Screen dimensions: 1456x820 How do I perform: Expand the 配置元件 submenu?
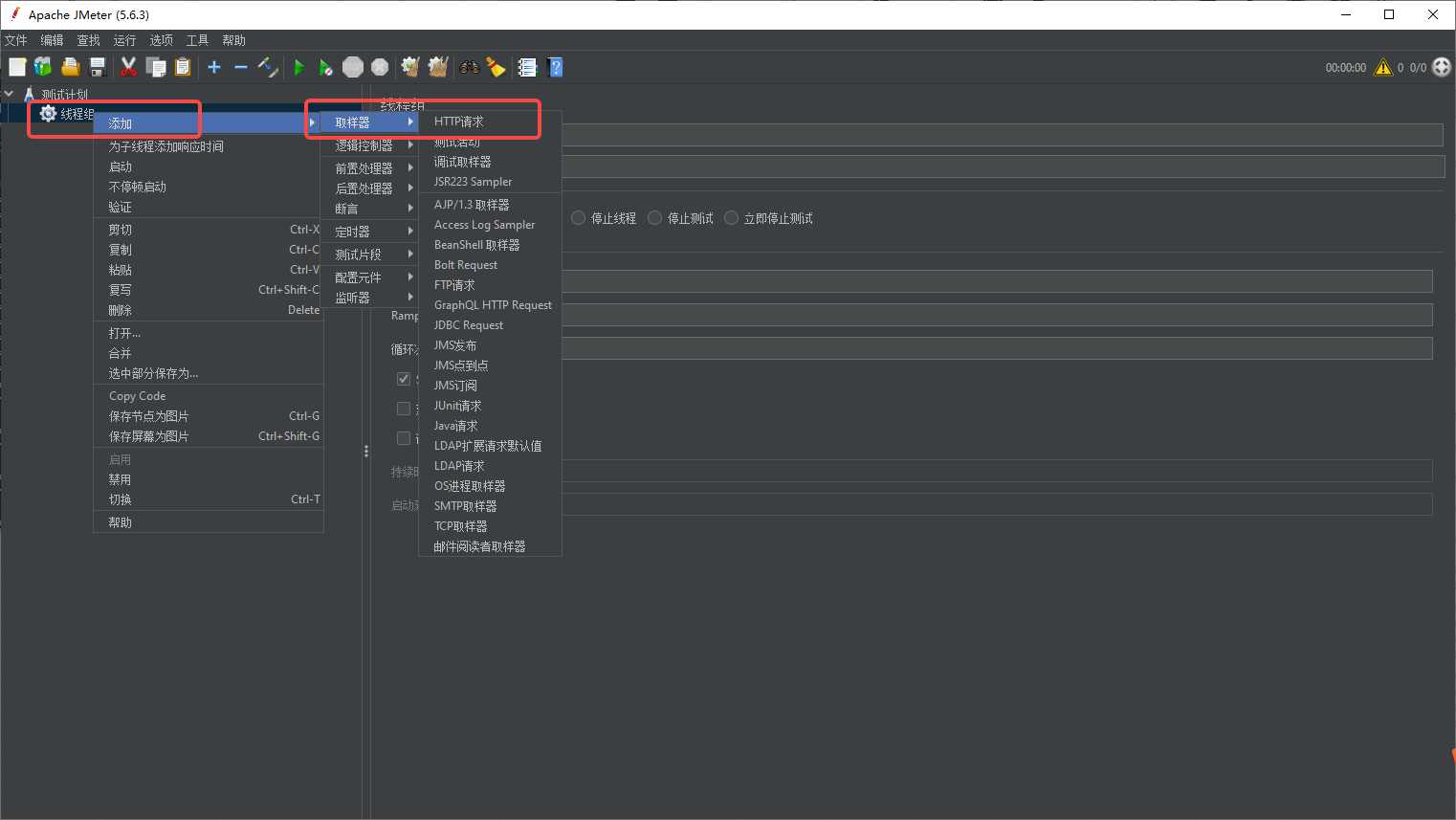369,277
